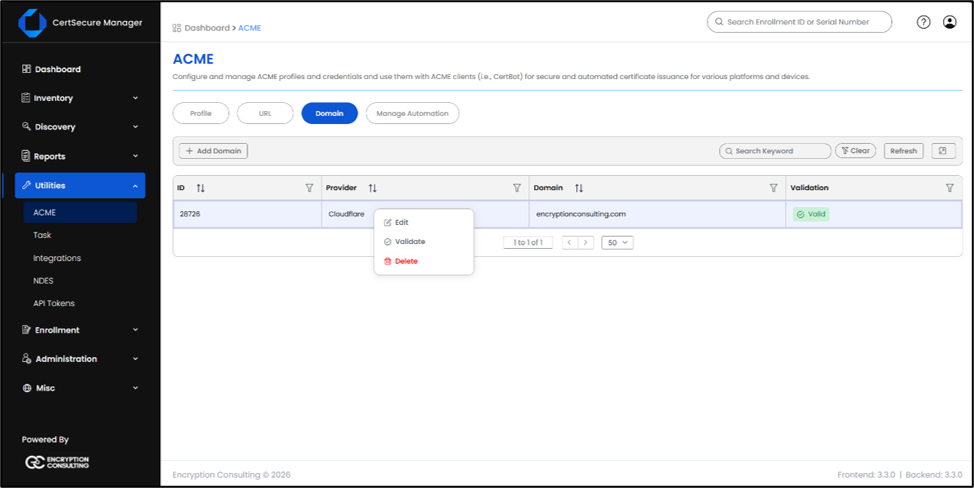Click the Dashboard breadcrumb link
This screenshot has width=974, height=488.
pyautogui.click(x=207, y=28)
